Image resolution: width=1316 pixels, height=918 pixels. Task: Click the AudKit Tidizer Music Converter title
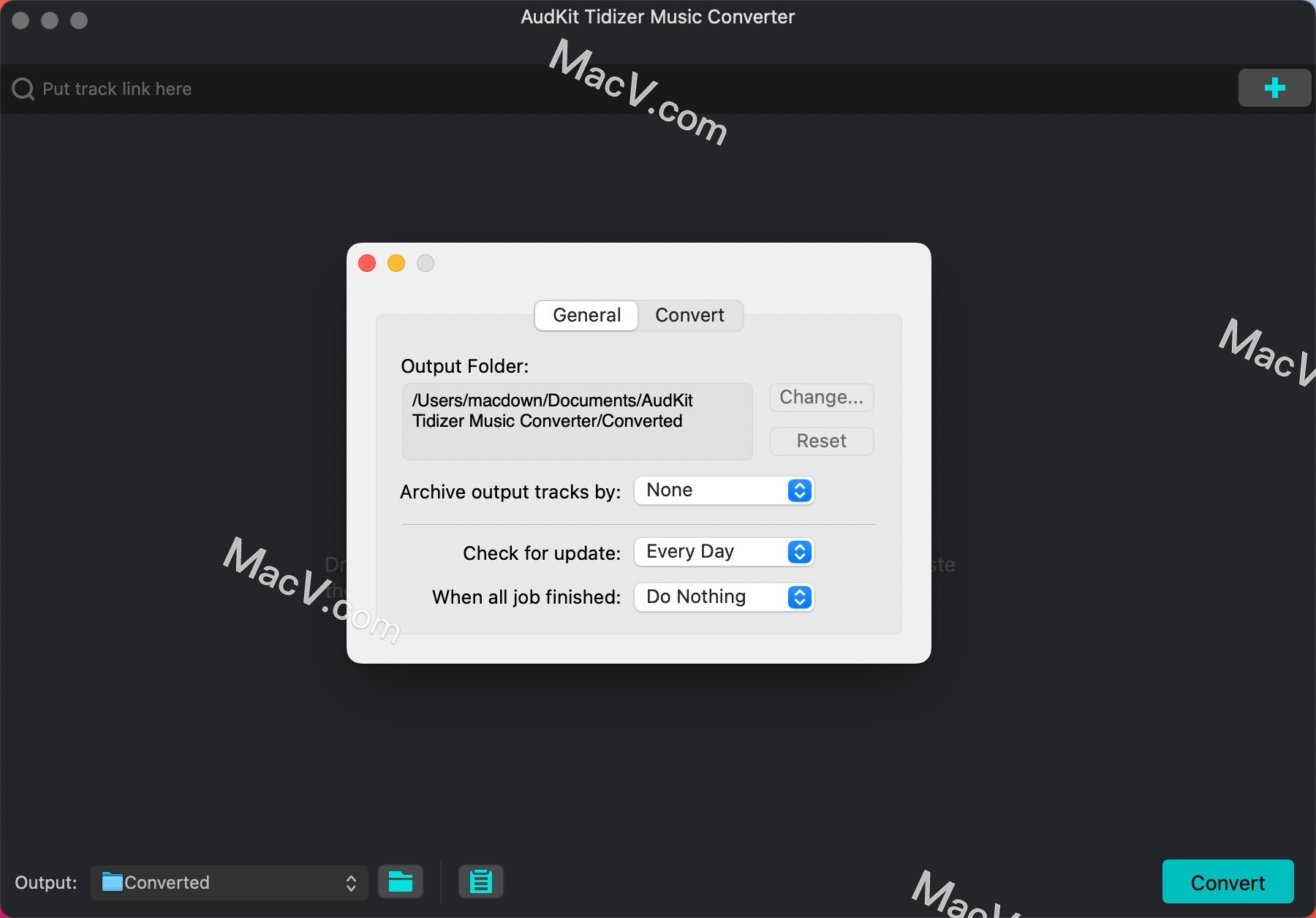coord(657,17)
